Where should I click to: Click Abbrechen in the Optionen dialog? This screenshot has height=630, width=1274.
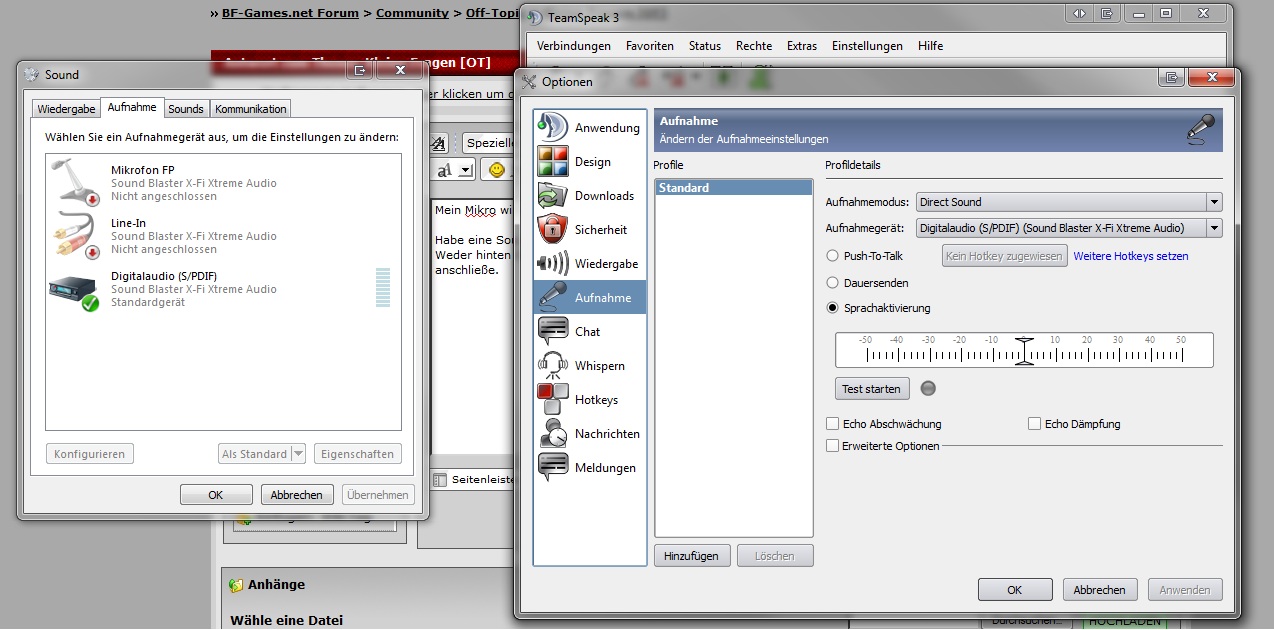click(x=1100, y=590)
